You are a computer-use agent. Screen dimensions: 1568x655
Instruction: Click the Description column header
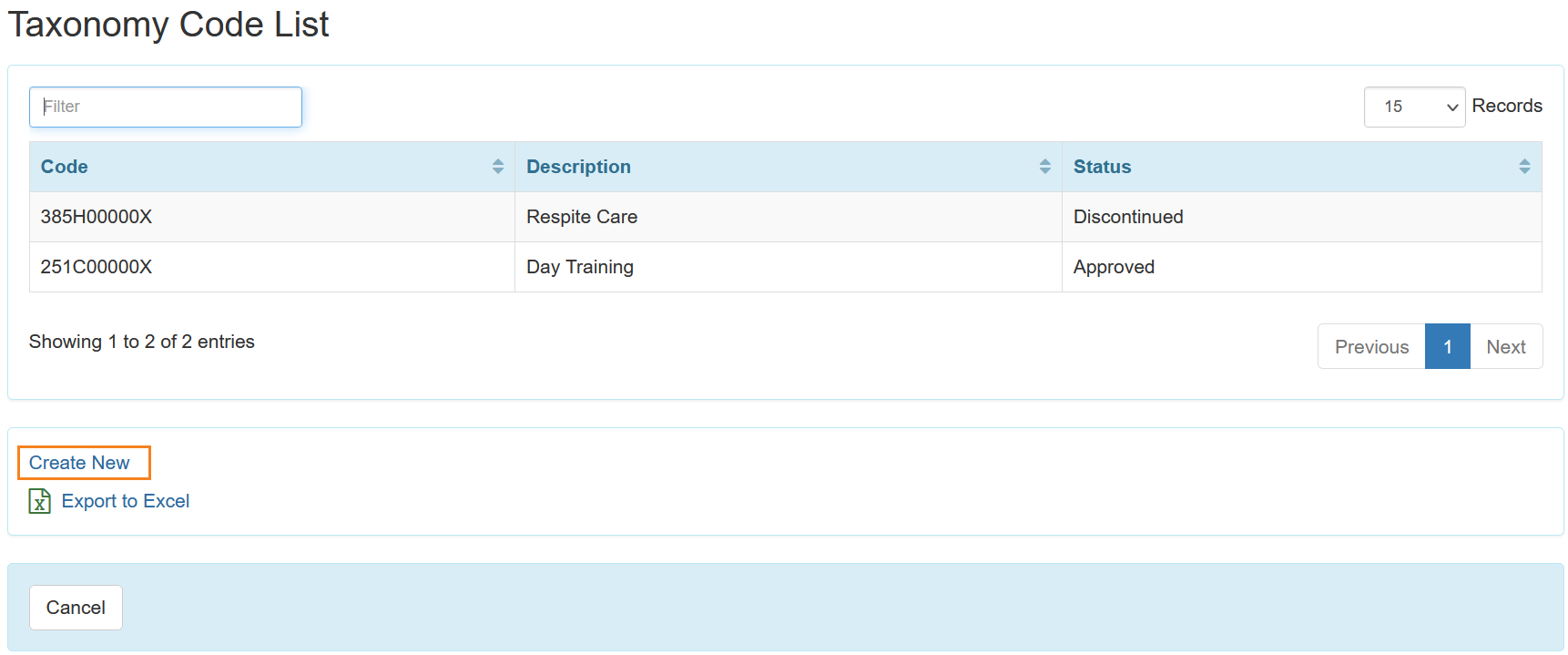(x=578, y=167)
